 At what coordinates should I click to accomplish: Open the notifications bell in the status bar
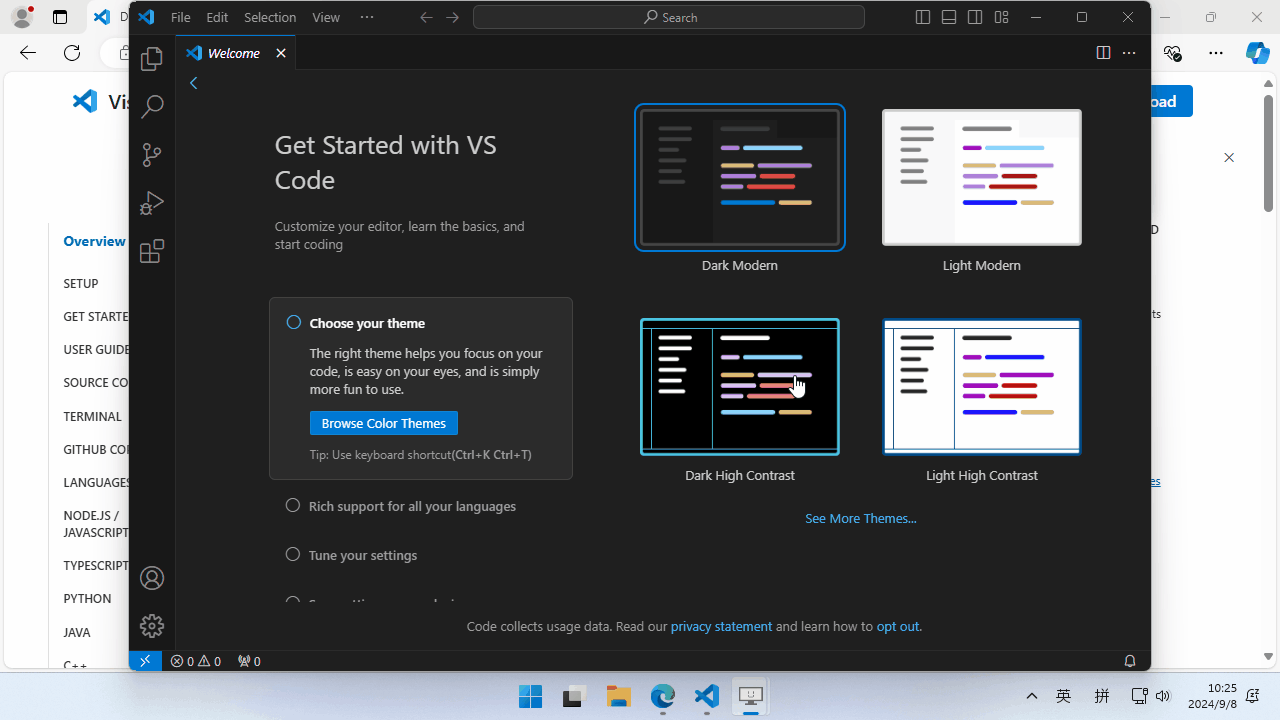(x=1129, y=661)
